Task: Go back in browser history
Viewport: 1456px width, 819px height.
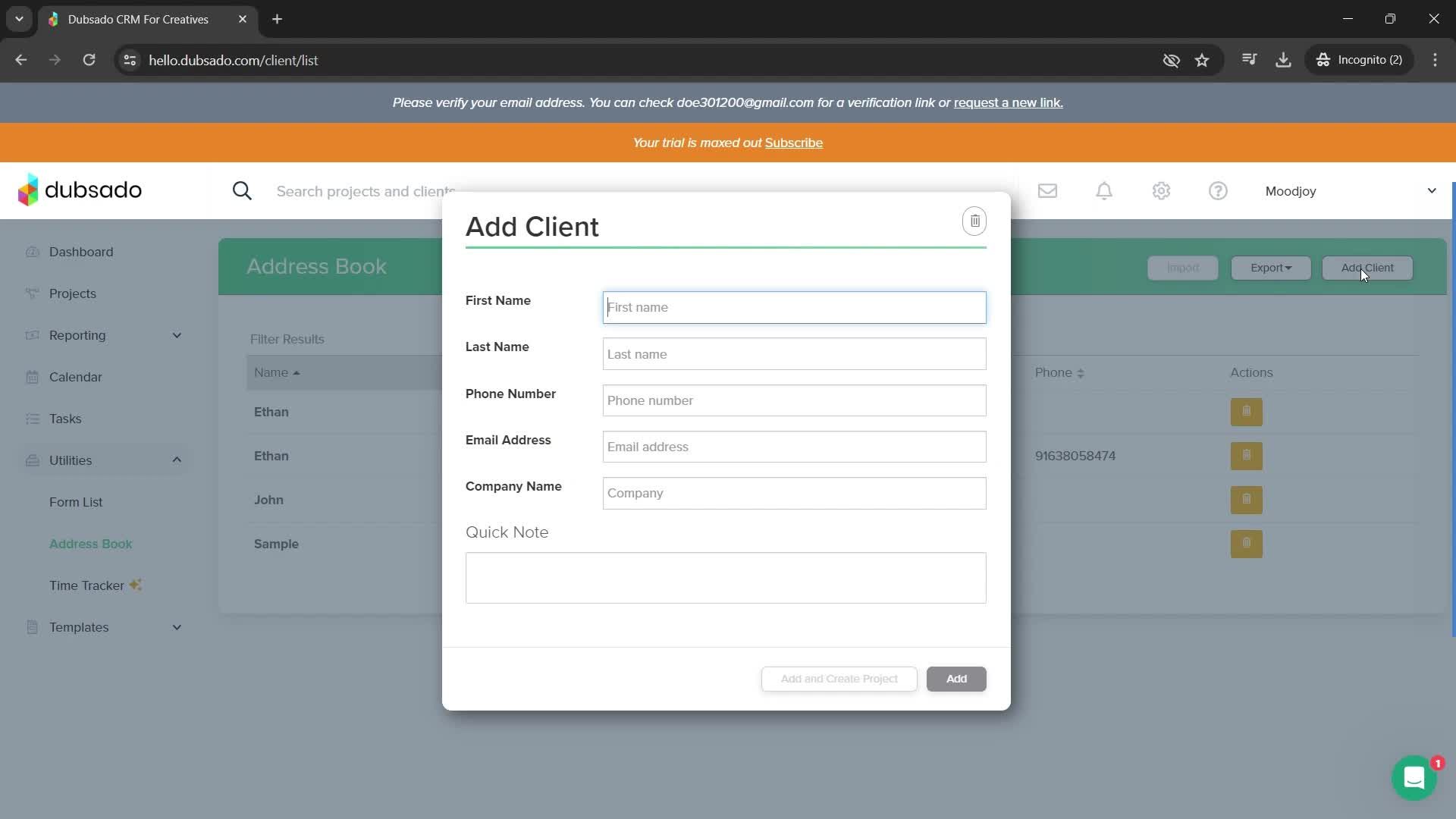Action: 21,60
